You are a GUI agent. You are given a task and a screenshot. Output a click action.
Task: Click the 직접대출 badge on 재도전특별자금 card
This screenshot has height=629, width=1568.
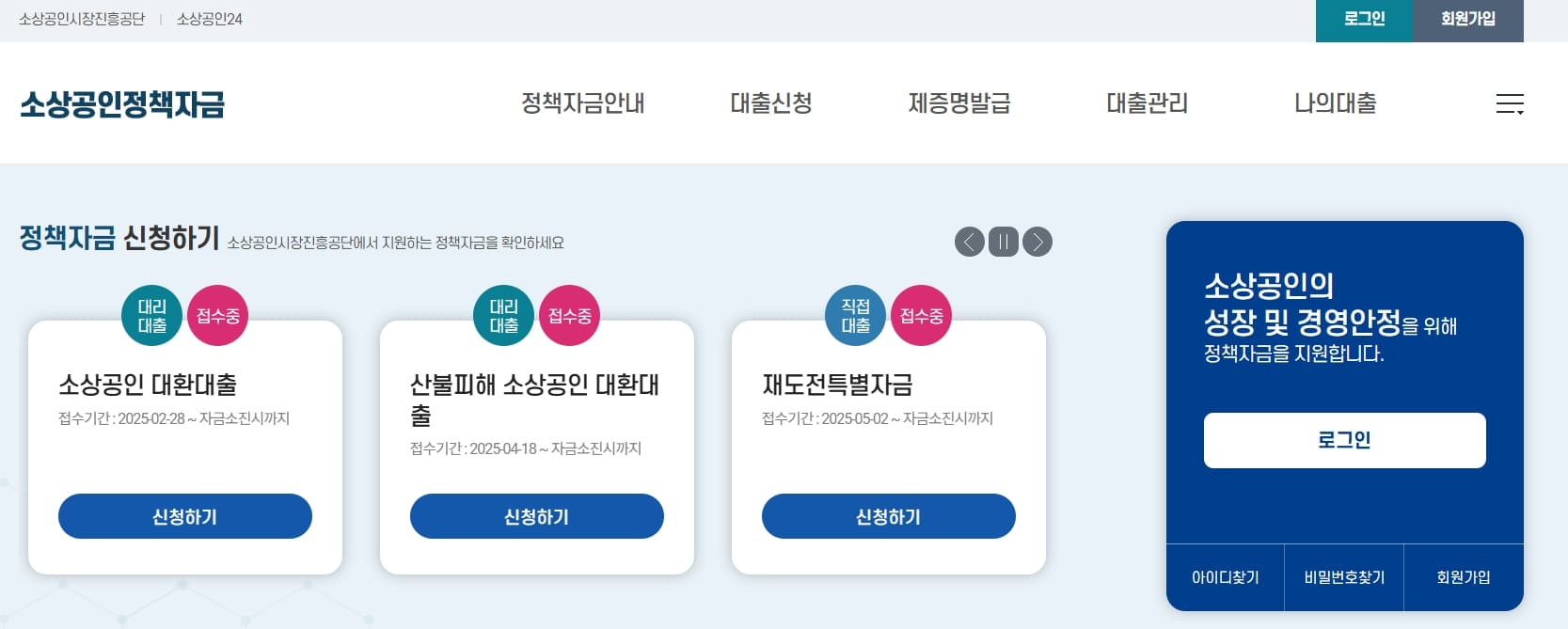tap(854, 315)
